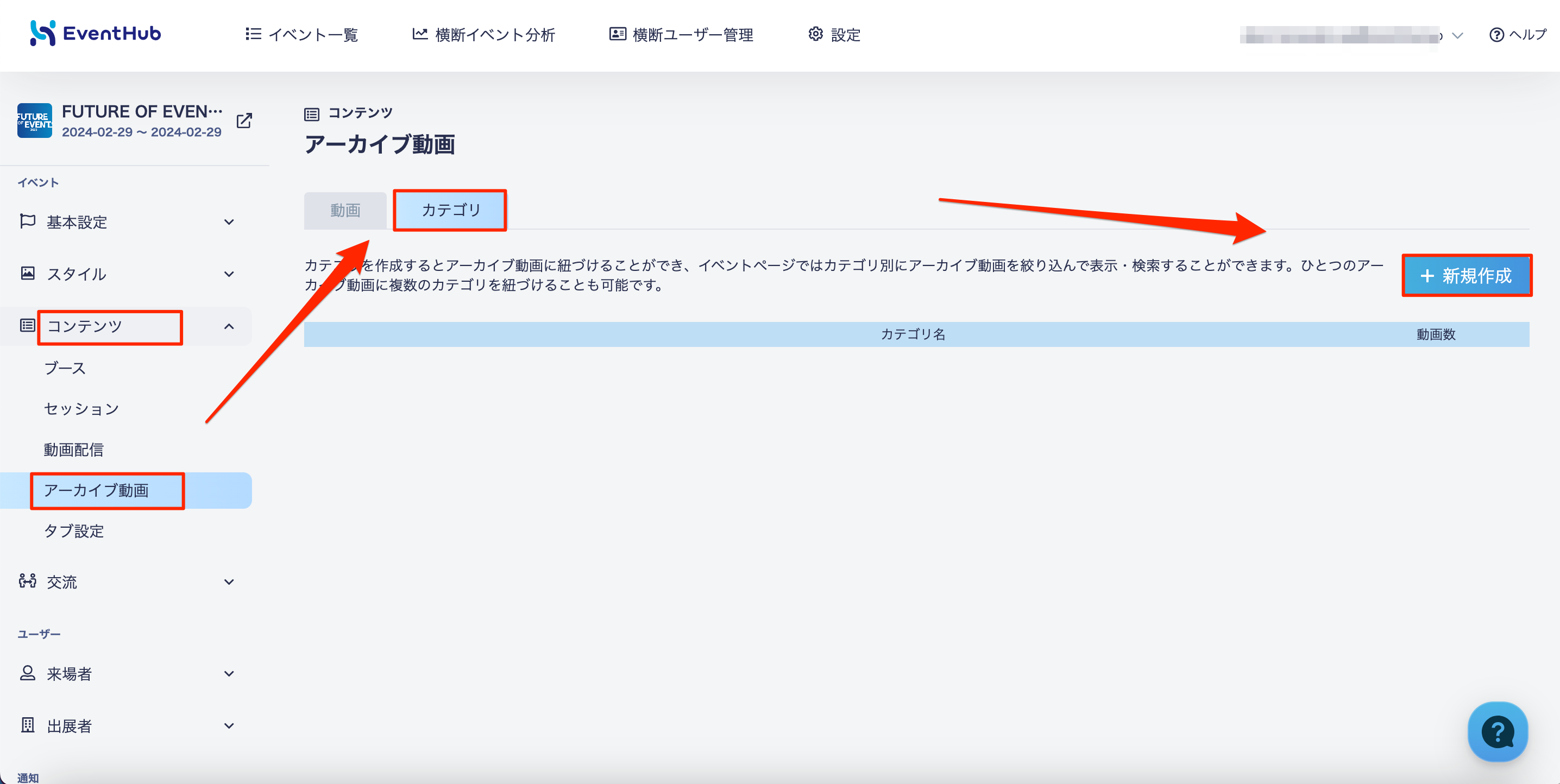Open 出展者 in the sidebar
1560x784 pixels.
69,726
